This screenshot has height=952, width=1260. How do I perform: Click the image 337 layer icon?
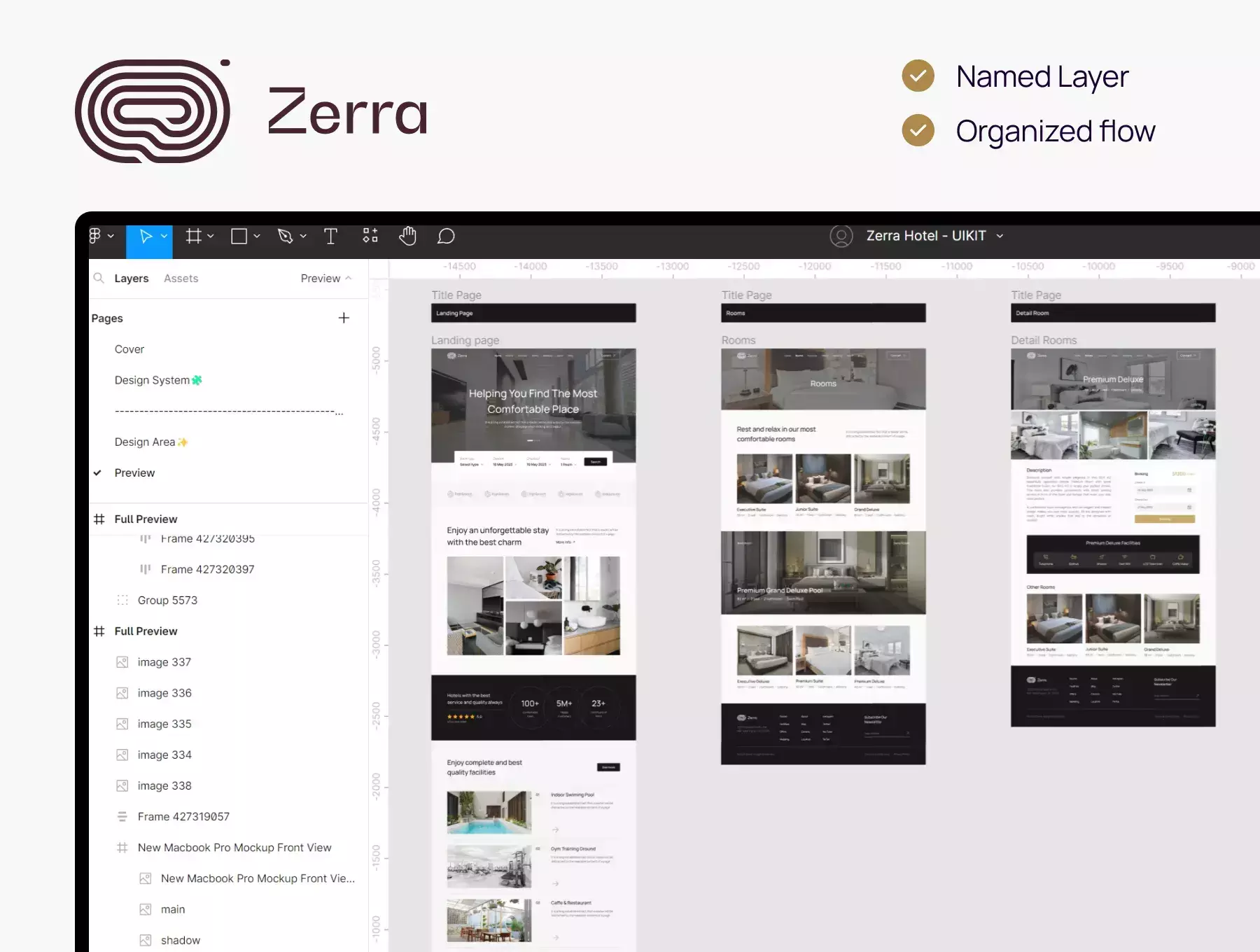122,662
